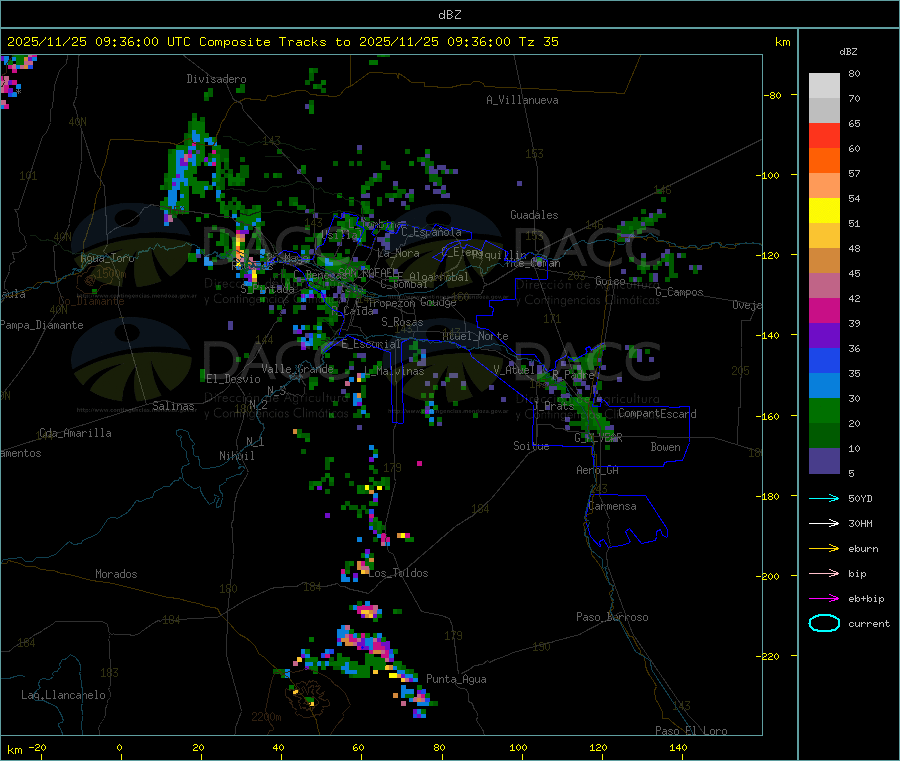Click the pink bip arrow symbol

824,573
